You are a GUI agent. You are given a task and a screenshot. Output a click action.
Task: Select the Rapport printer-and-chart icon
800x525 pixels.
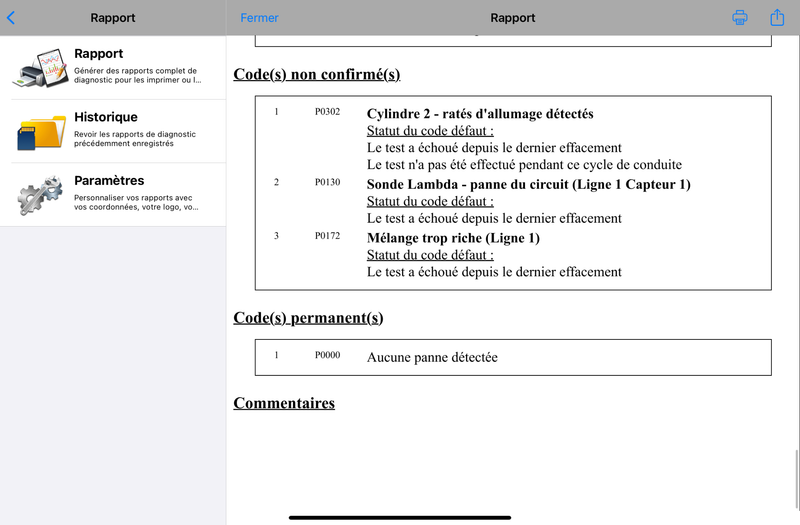coord(40,68)
